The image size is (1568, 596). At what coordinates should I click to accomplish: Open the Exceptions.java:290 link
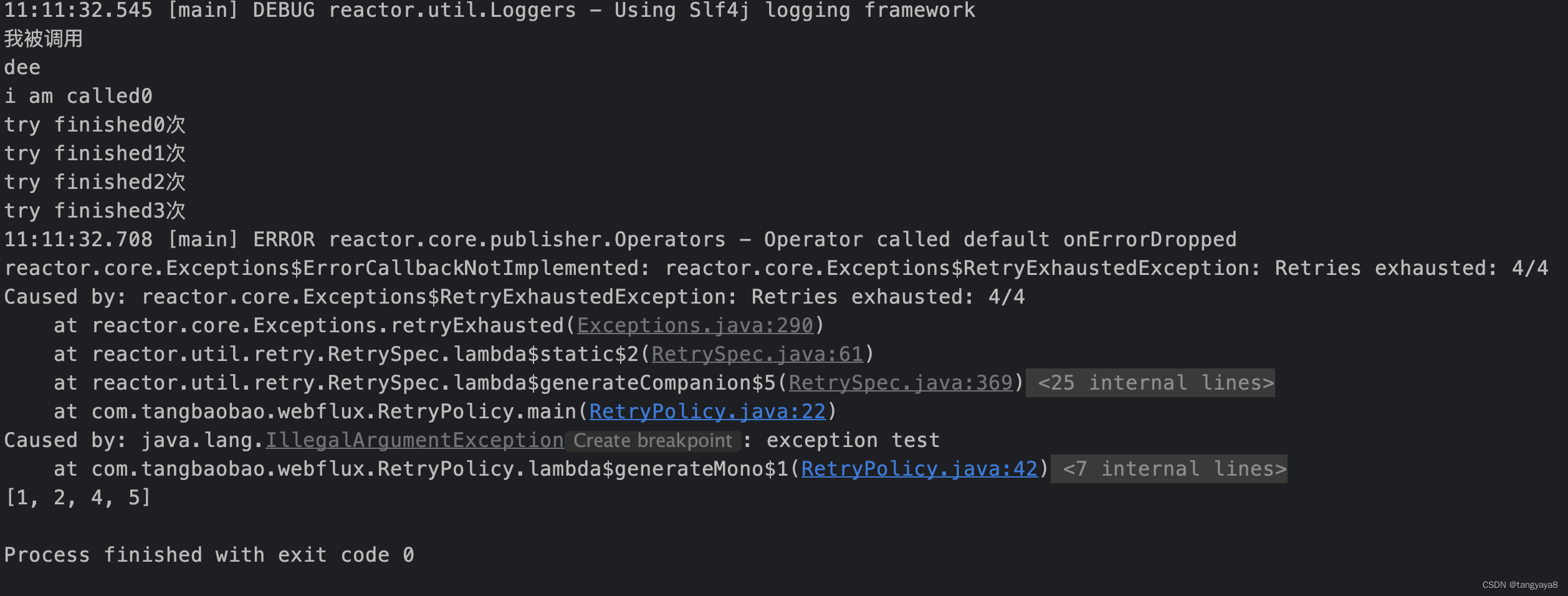coord(695,325)
